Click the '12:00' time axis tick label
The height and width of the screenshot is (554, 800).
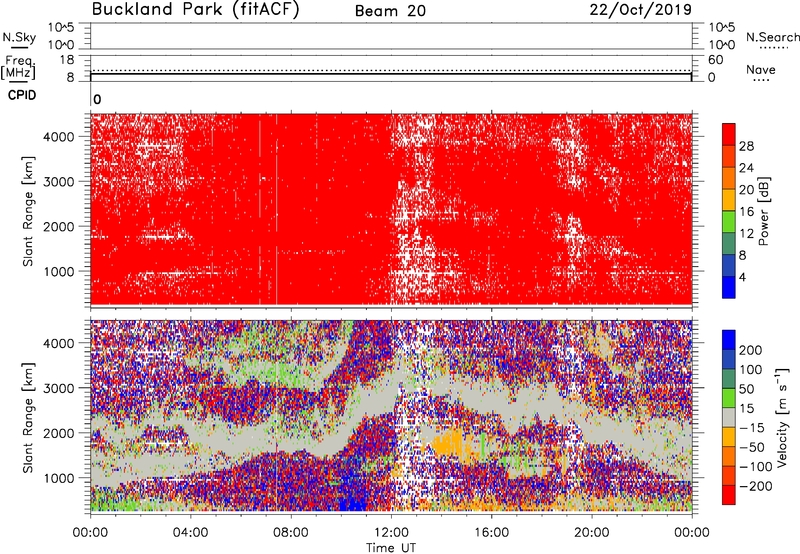(391, 533)
